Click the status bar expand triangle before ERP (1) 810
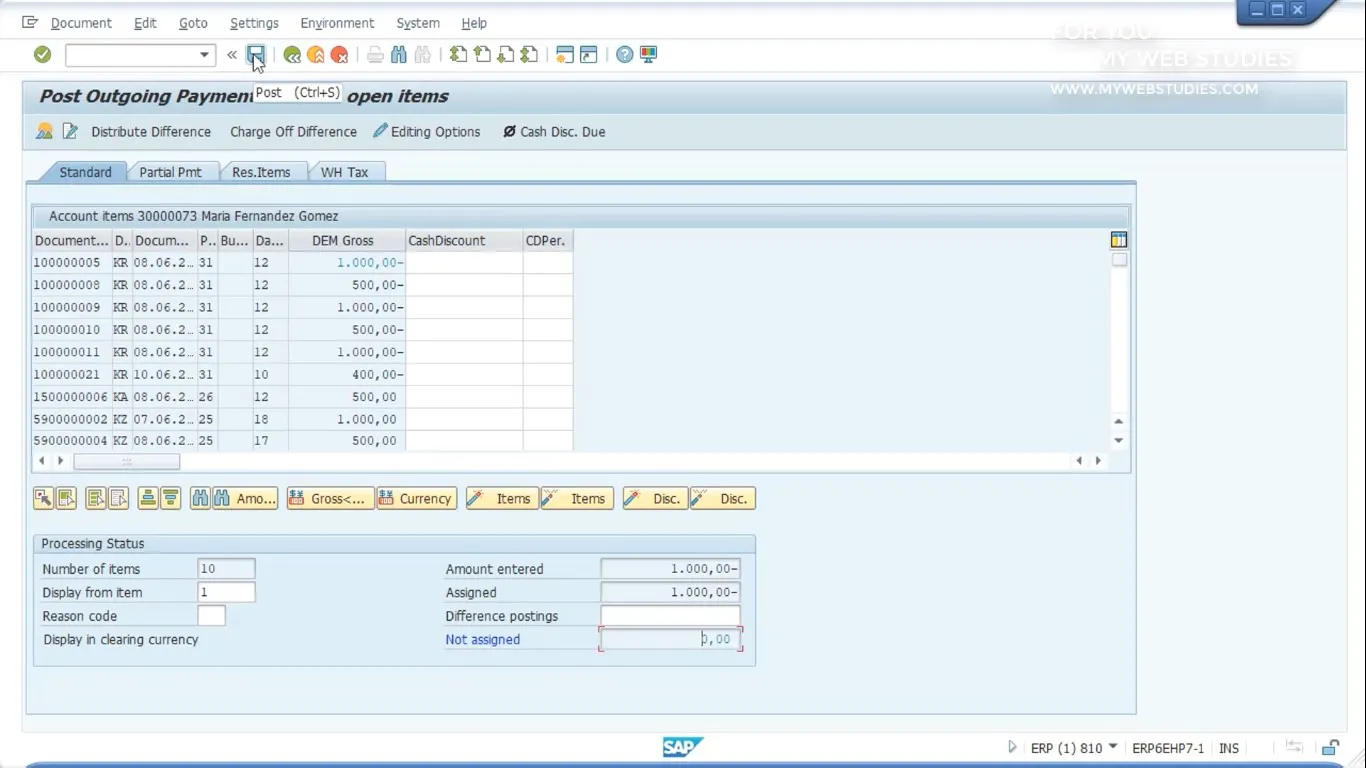Viewport: 1366px width, 768px height. point(1012,747)
